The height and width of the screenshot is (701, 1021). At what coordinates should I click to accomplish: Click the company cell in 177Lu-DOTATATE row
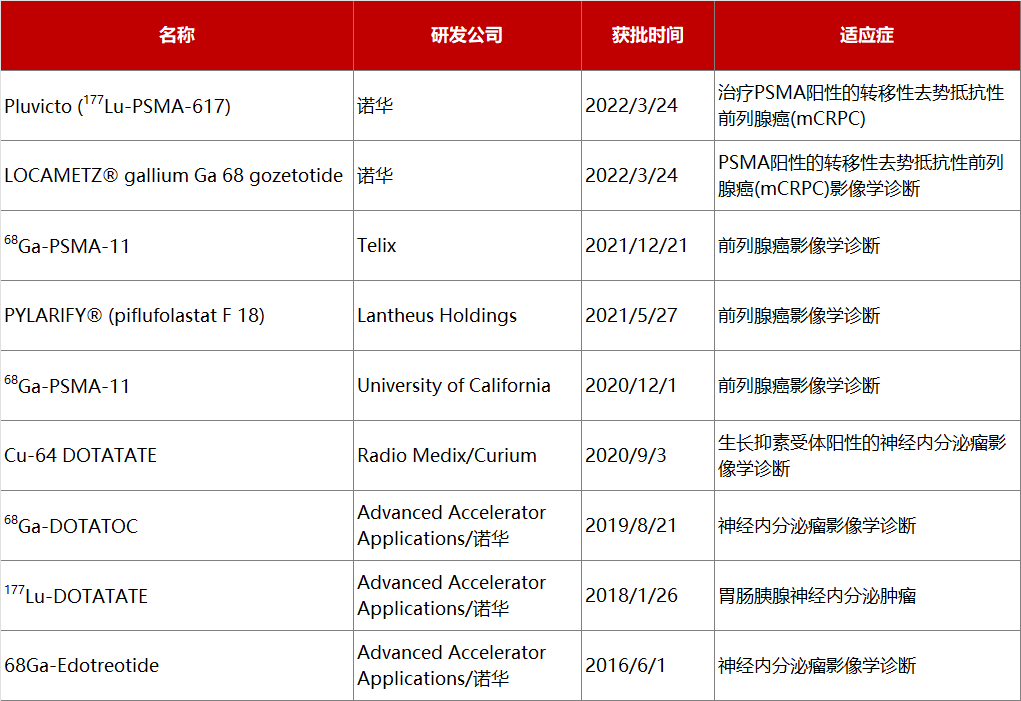click(x=467, y=596)
